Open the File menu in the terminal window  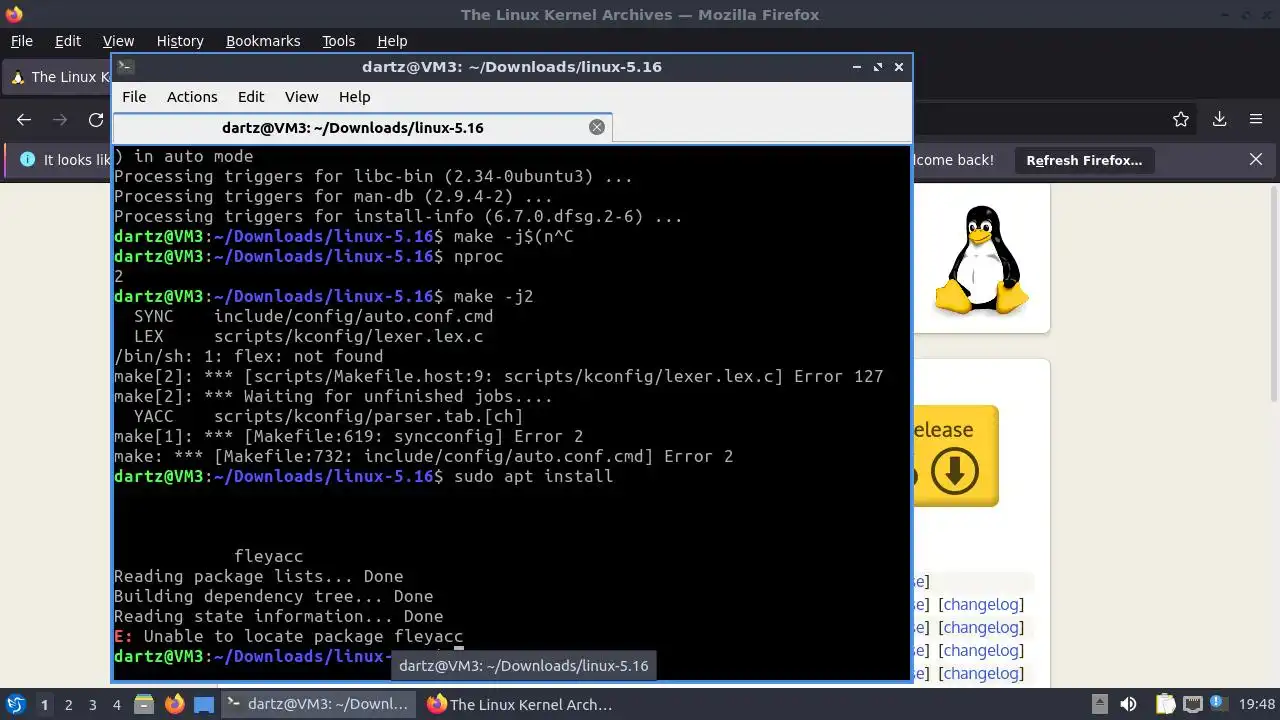[134, 97]
